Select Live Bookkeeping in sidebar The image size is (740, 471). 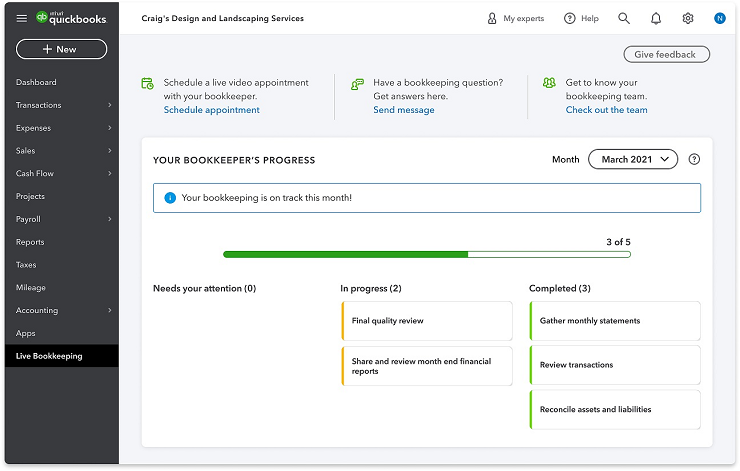[x=49, y=356]
